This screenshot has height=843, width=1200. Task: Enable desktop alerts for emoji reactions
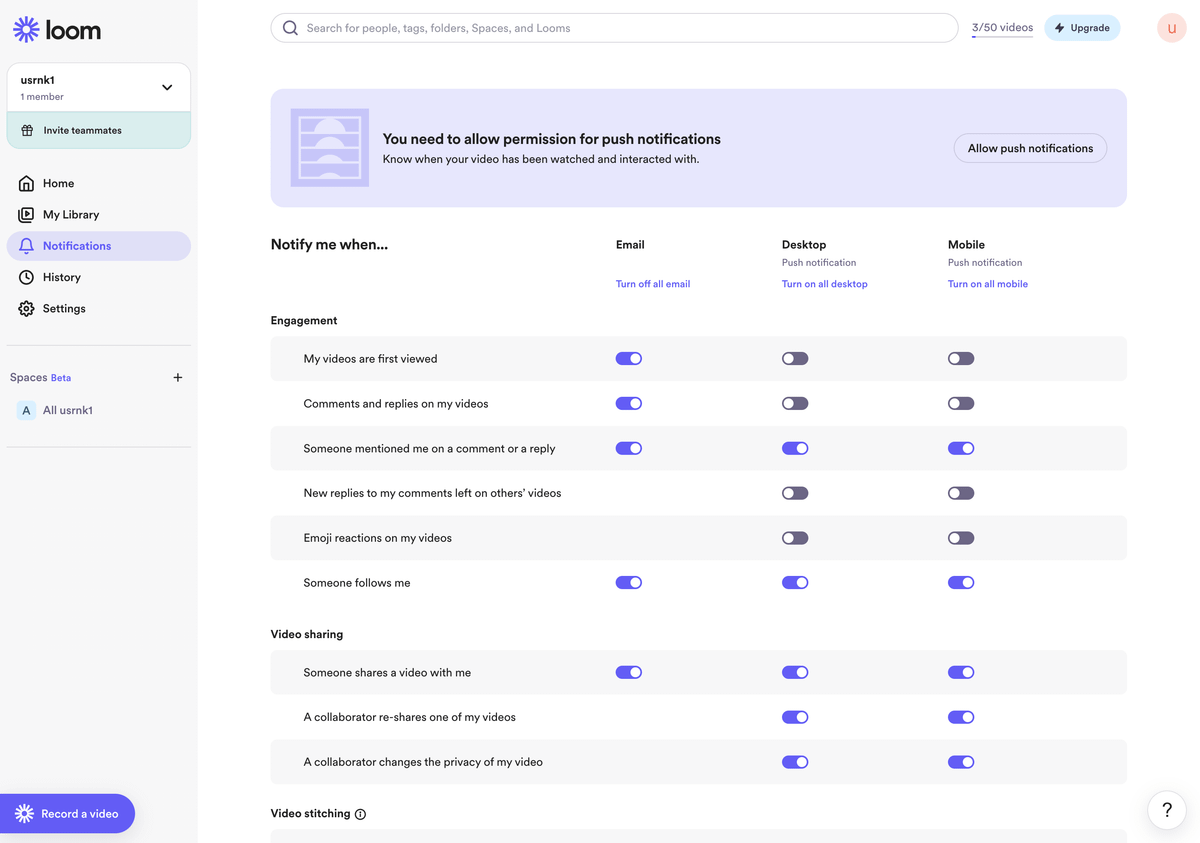click(795, 538)
